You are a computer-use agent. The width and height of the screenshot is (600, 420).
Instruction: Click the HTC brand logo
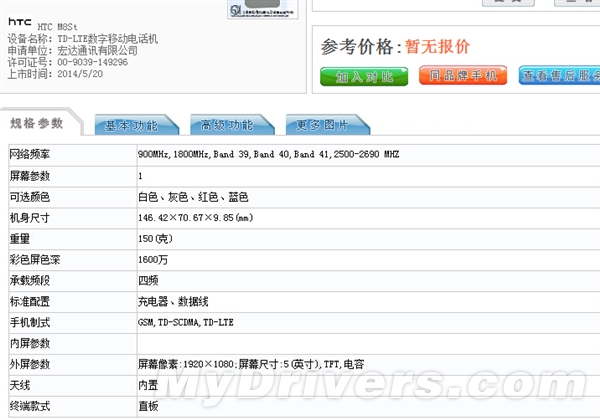pos(20,22)
